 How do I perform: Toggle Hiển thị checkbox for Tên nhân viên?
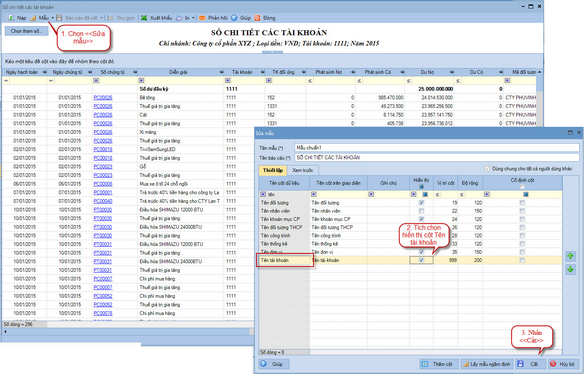coord(421,211)
